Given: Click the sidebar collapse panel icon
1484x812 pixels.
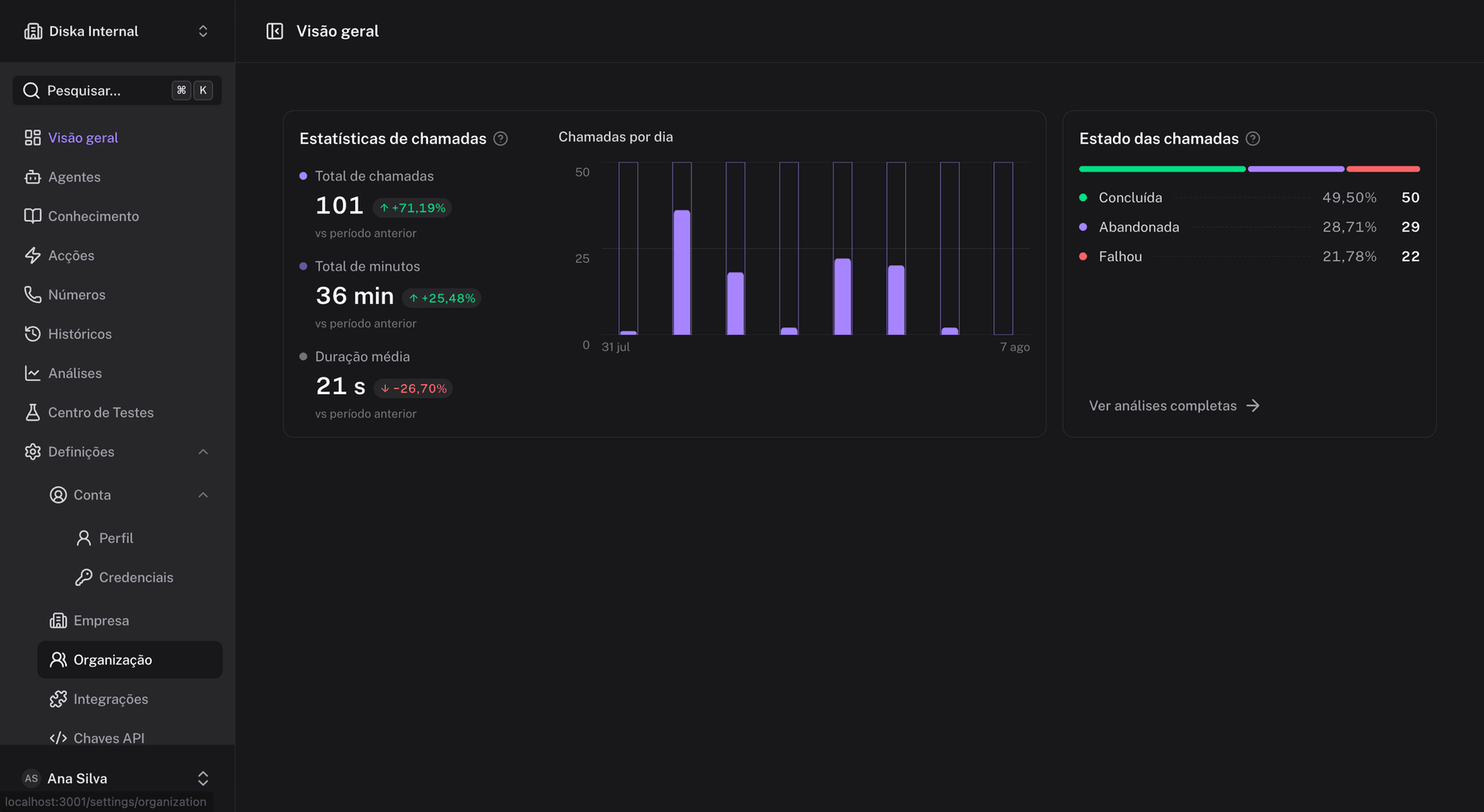Looking at the screenshot, I should tap(275, 31).
